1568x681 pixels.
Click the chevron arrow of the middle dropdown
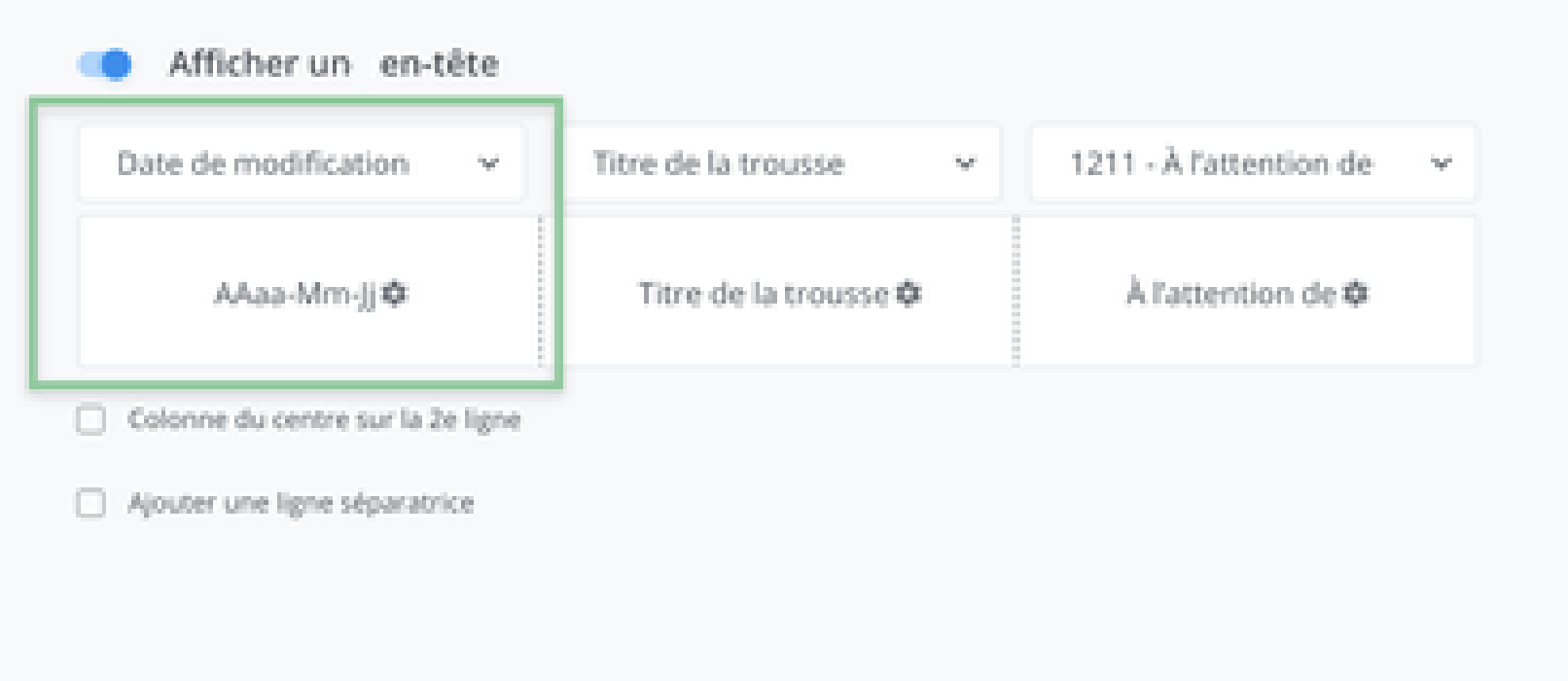click(x=965, y=163)
